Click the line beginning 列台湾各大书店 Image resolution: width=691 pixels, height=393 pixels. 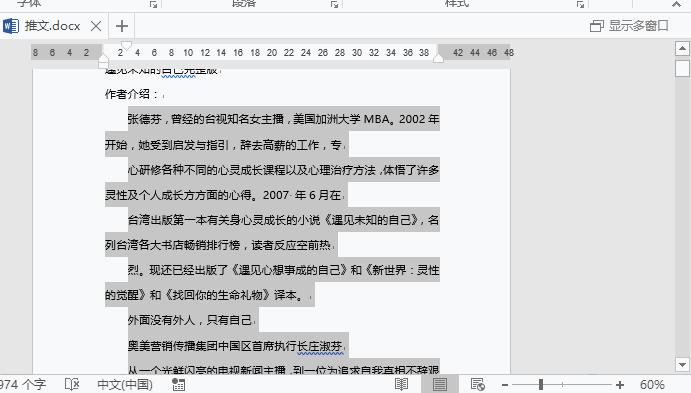tap(218, 245)
